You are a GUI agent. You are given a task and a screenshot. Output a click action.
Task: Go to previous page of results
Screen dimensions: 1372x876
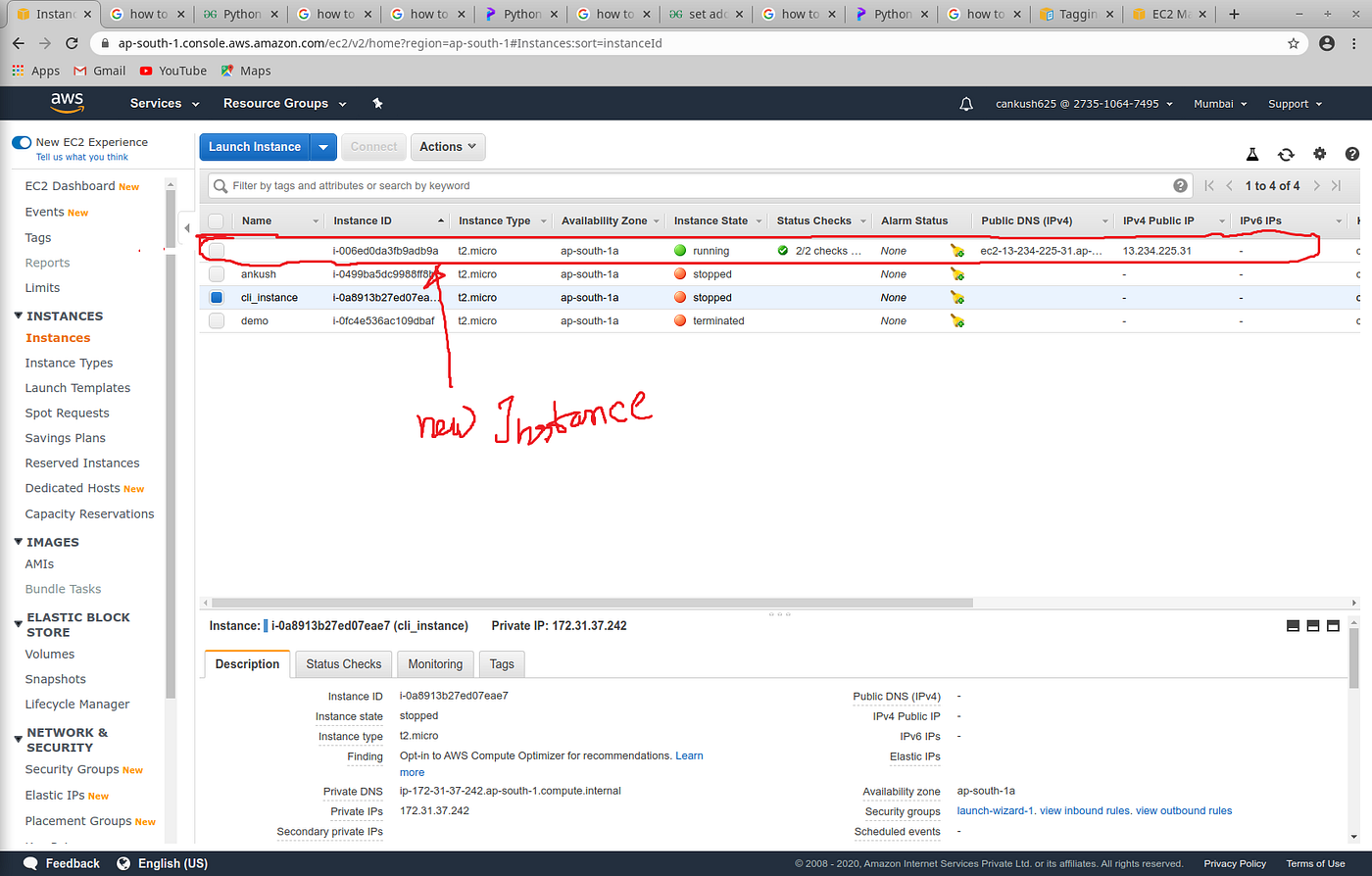(x=1229, y=185)
